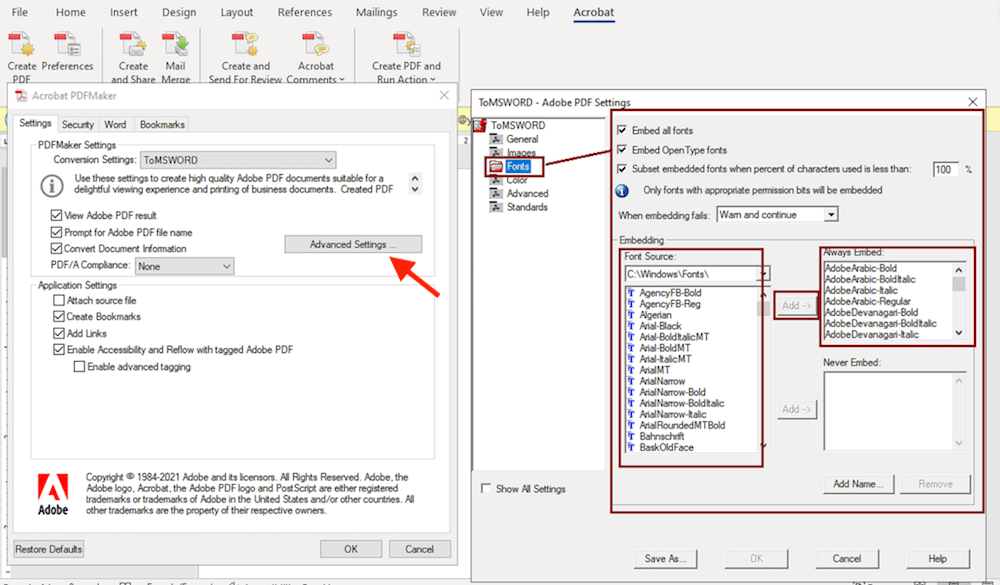Open the Acrobat Comments ribbon icon
Viewport: 1000px width, 585px height.
(316, 46)
